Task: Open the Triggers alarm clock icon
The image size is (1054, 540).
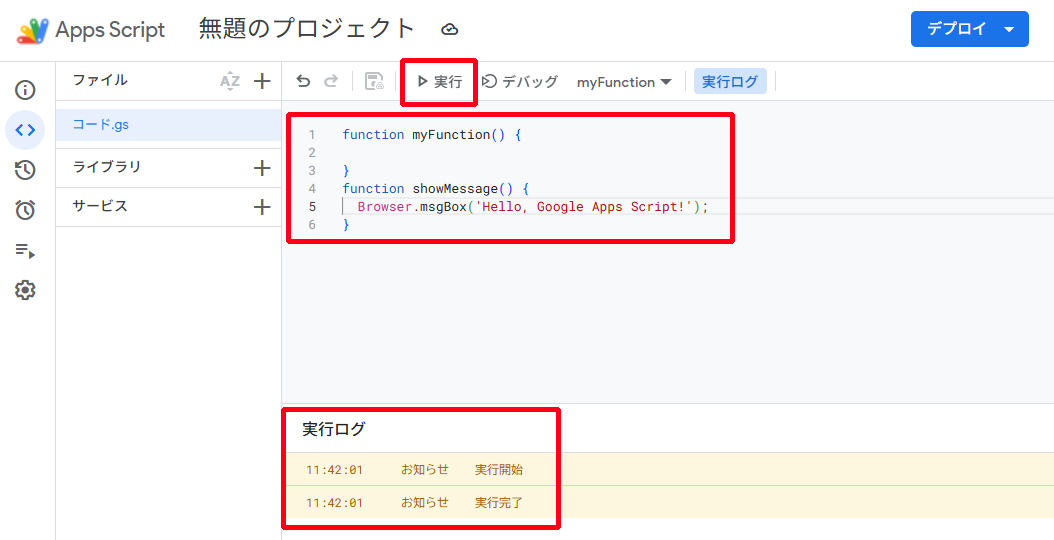Action: pos(25,210)
